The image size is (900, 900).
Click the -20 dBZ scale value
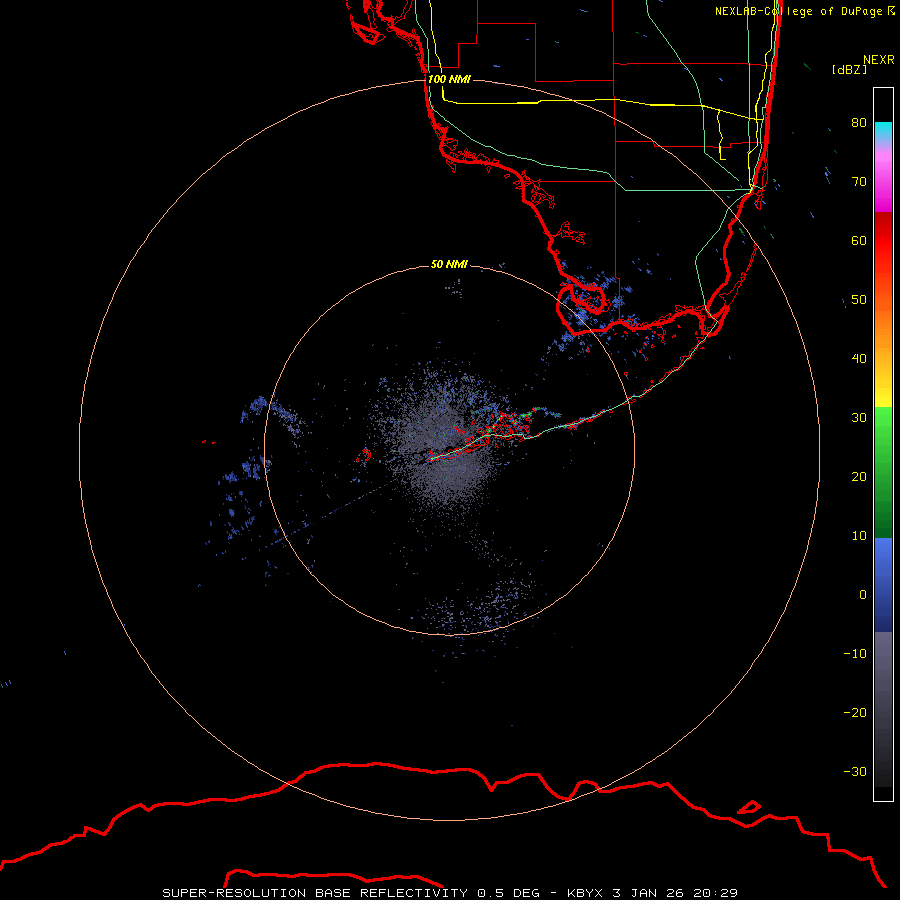pyautogui.click(x=855, y=712)
